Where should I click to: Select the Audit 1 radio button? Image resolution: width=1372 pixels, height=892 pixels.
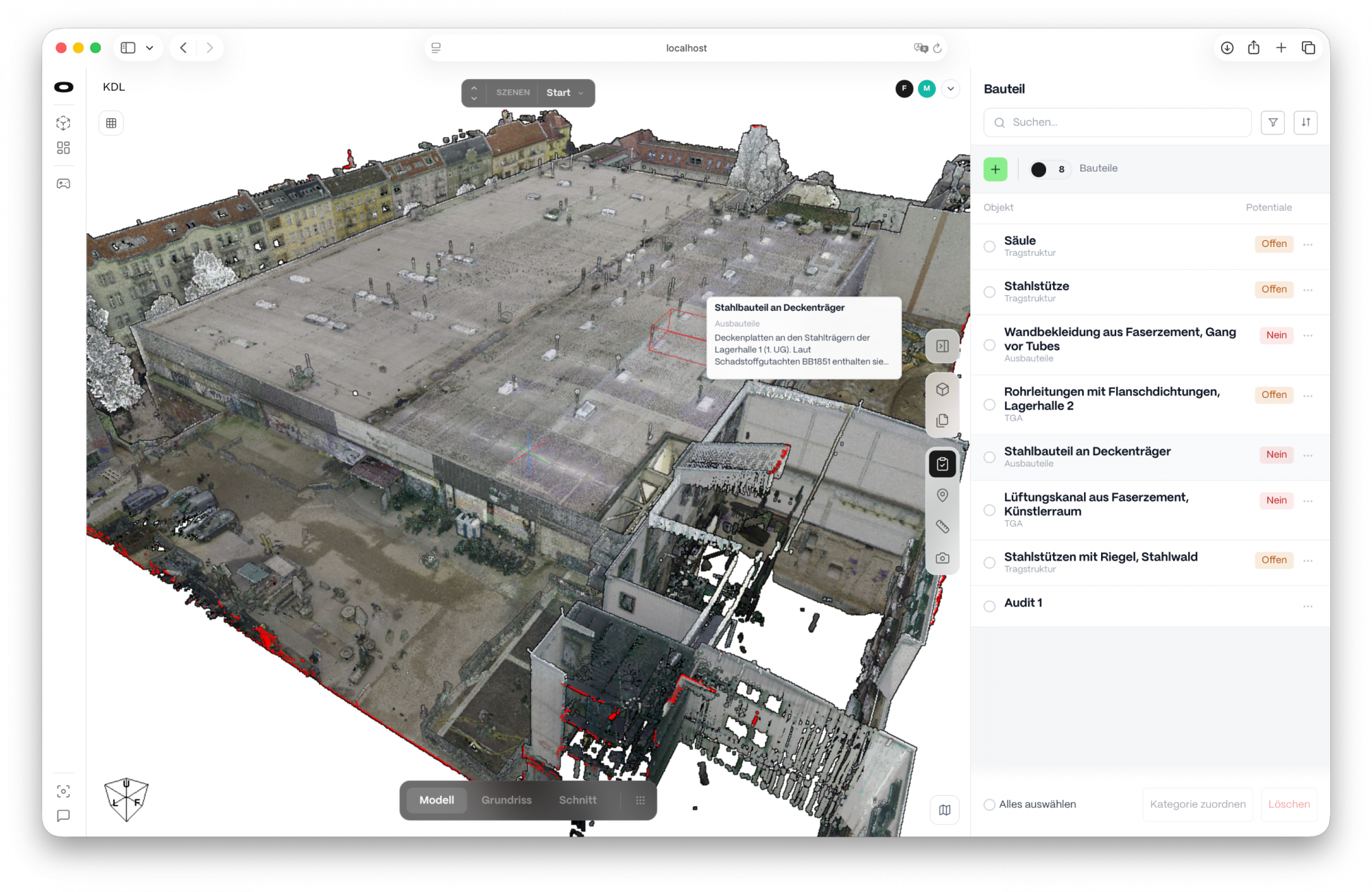[989, 606]
